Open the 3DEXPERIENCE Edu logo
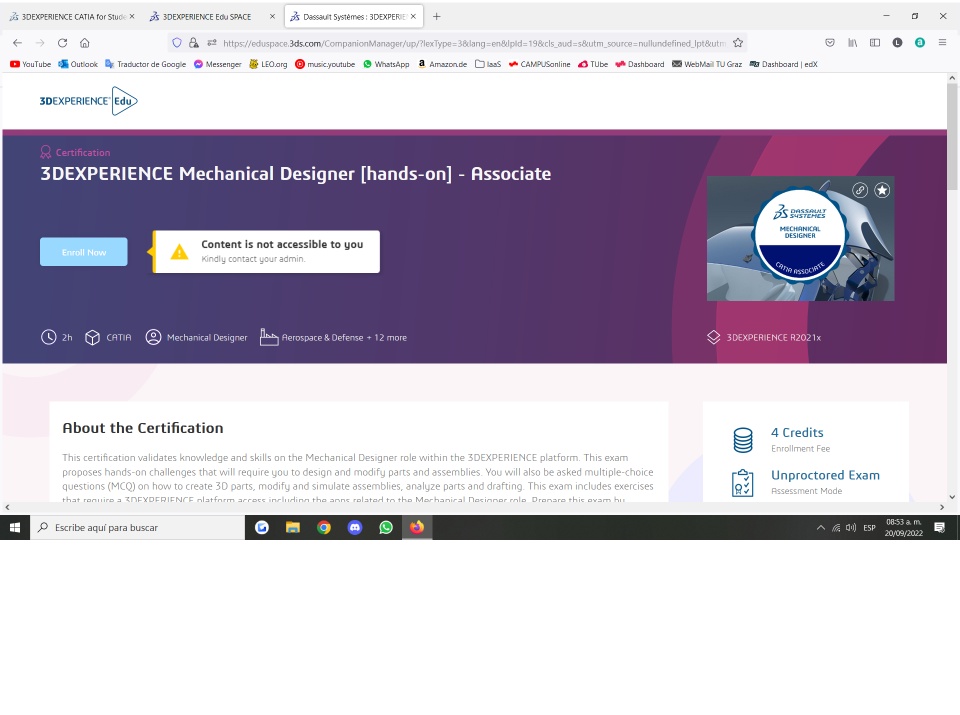Viewport: 960px width, 715px height. [x=88, y=101]
